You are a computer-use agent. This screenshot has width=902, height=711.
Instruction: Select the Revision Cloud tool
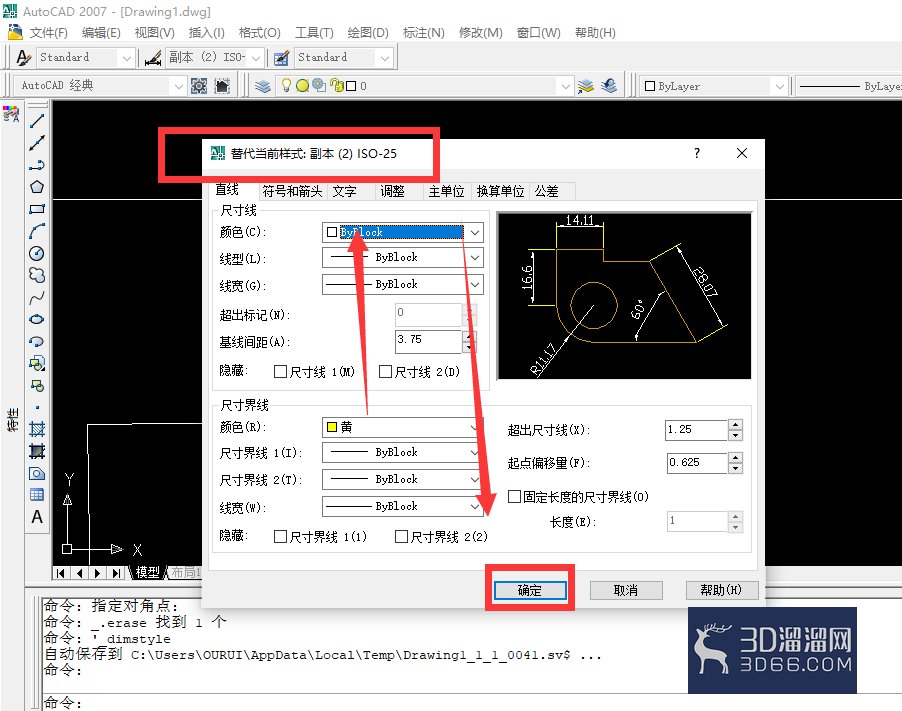[37, 275]
